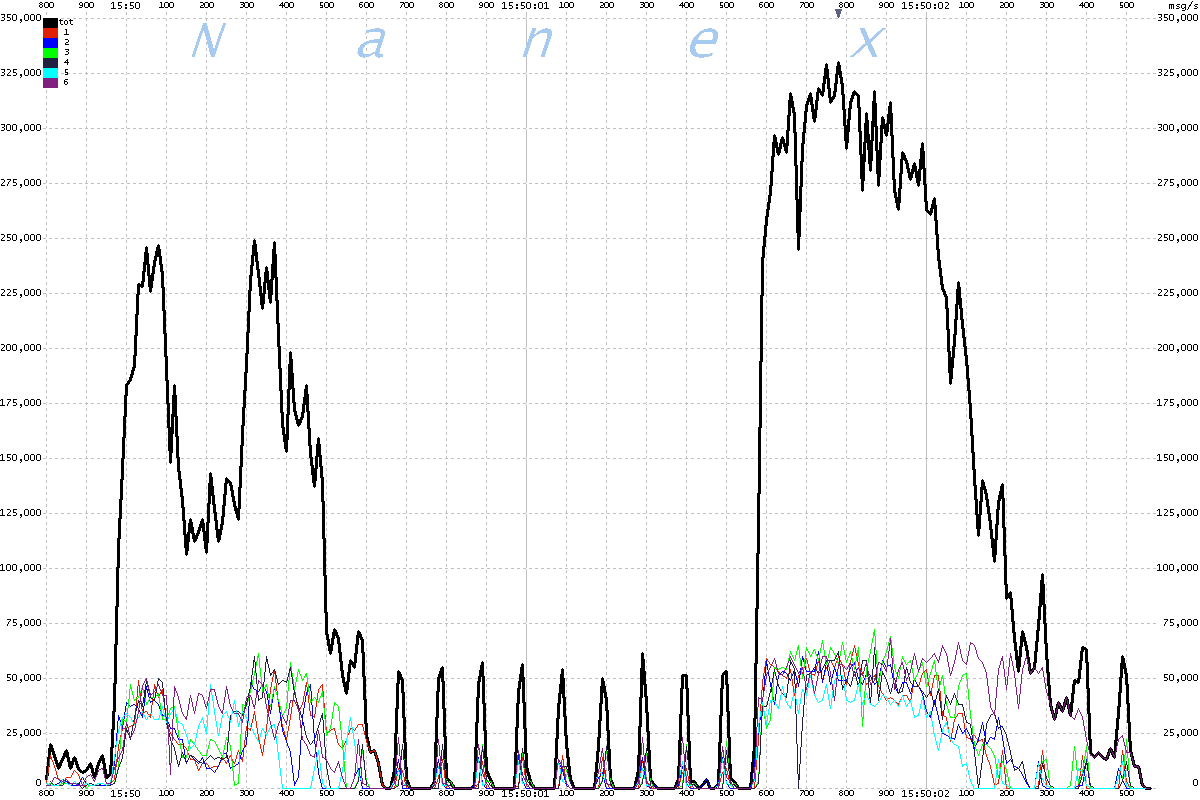This screenshot has width=1200, height=800.
Task: Click the '15:50:01' time label on top axis
Action: point(526,5)
